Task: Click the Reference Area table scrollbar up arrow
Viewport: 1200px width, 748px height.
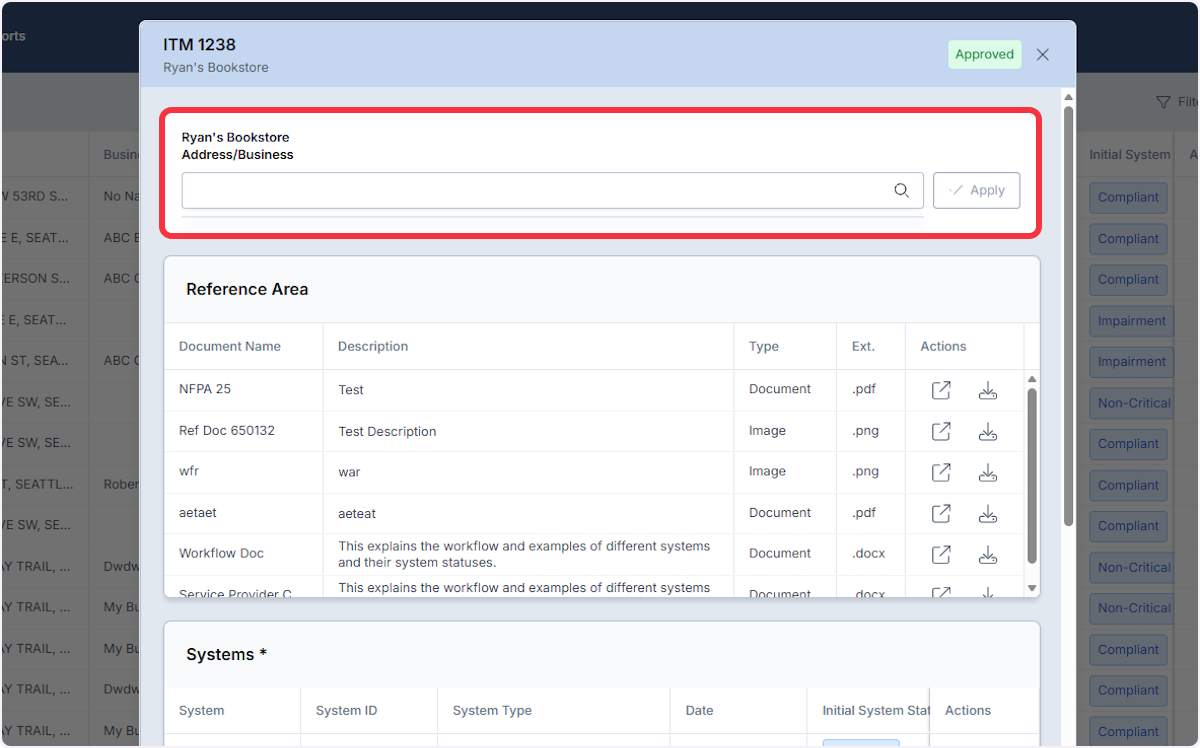Action: tap(1032, 379)
